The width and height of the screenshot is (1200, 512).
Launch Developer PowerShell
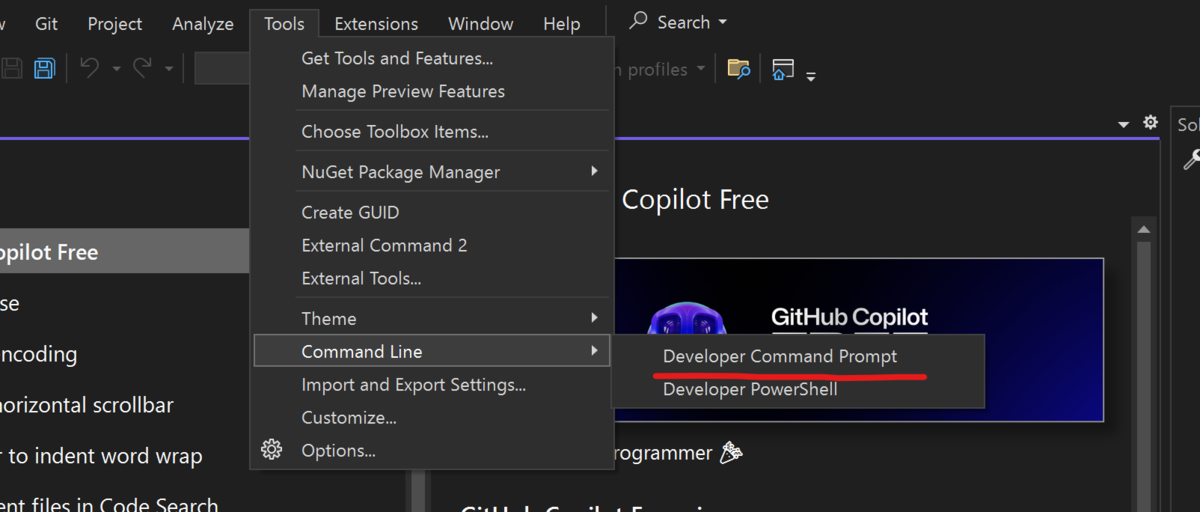pos(798,389)
